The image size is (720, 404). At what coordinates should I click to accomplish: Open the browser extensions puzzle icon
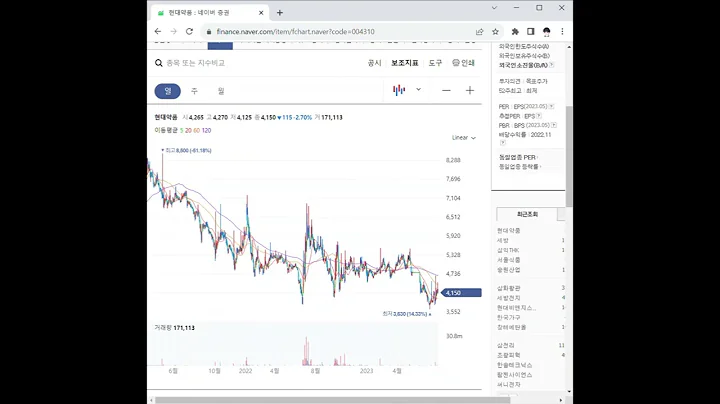click(x=515, y=32)
